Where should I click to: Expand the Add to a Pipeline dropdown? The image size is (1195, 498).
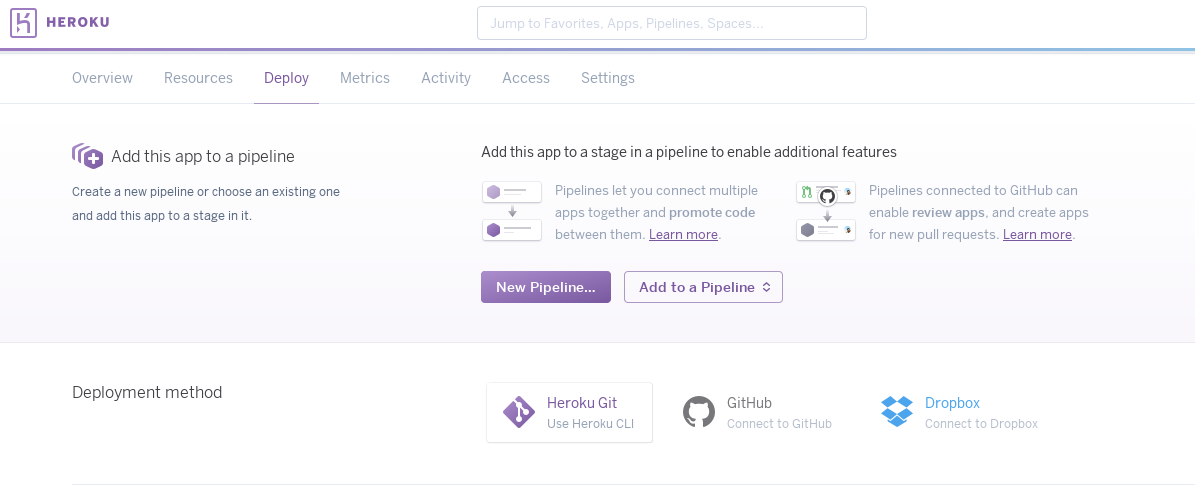tap(703, 288)
